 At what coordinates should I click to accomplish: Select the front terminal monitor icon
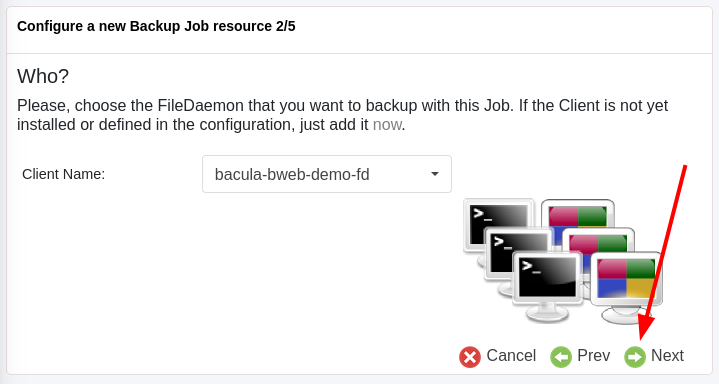tap(548, 286)
